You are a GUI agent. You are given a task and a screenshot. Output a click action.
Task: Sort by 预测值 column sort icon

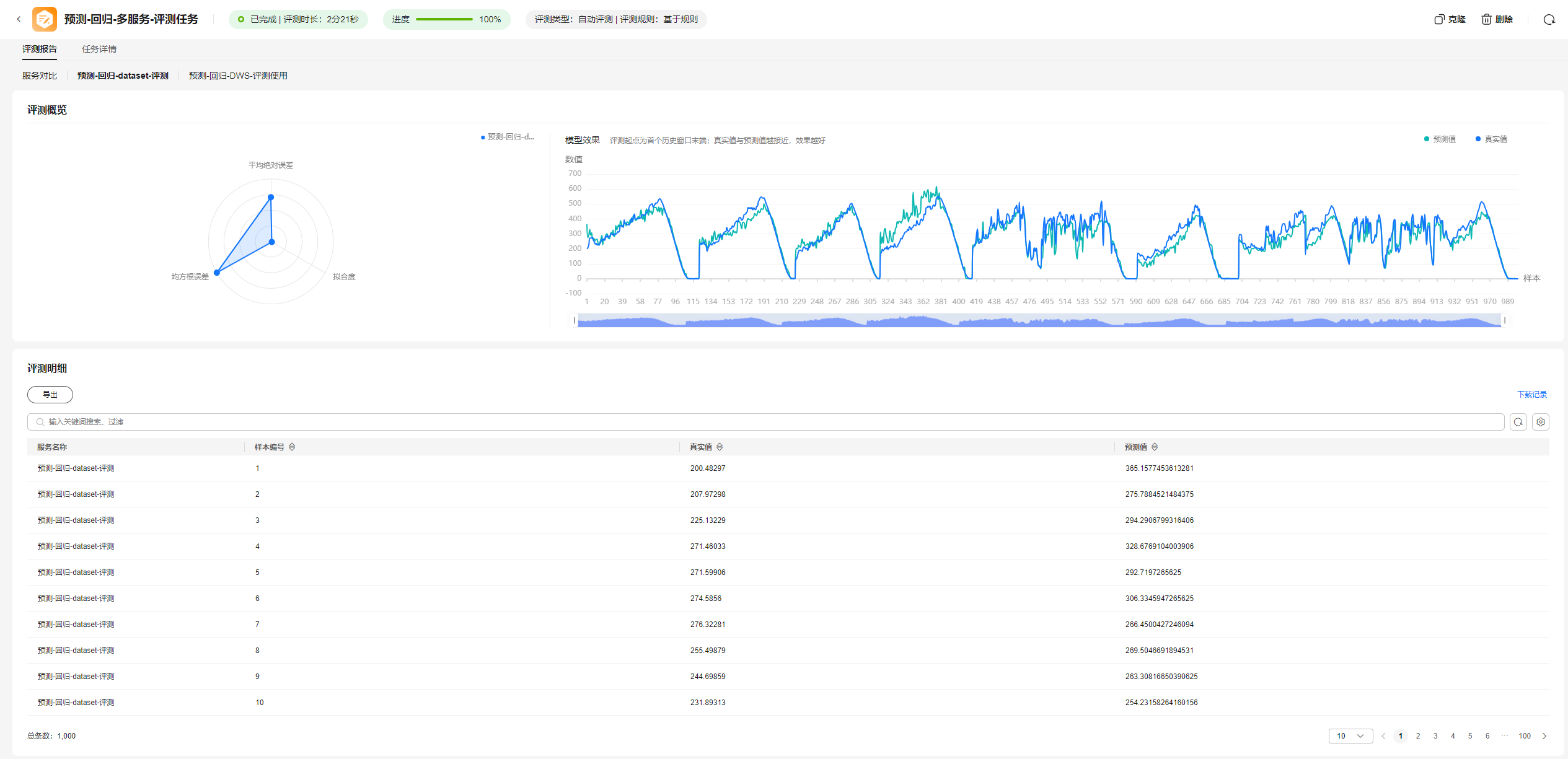point(1155,447)
